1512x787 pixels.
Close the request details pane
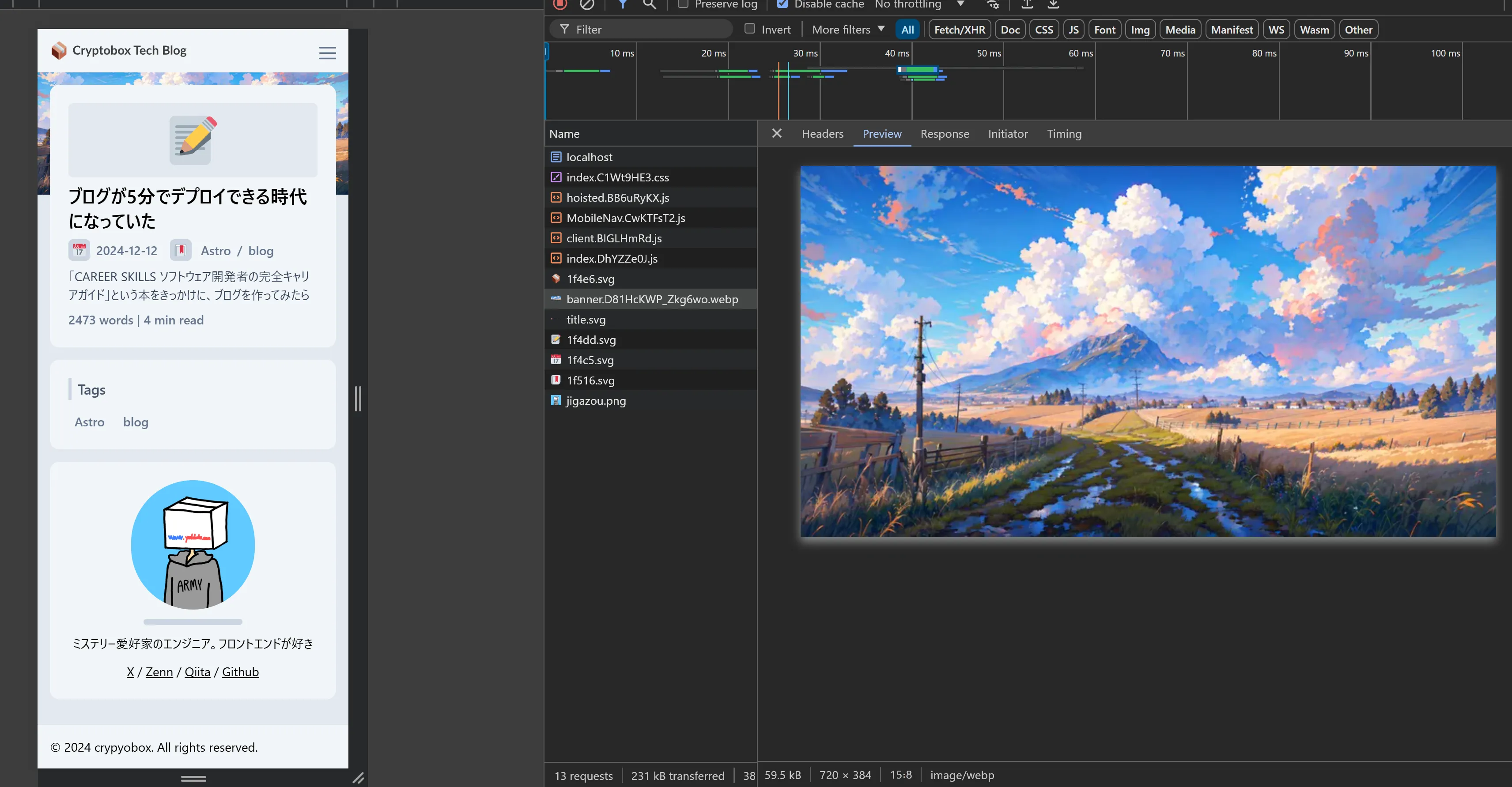(x=777, y=133)
